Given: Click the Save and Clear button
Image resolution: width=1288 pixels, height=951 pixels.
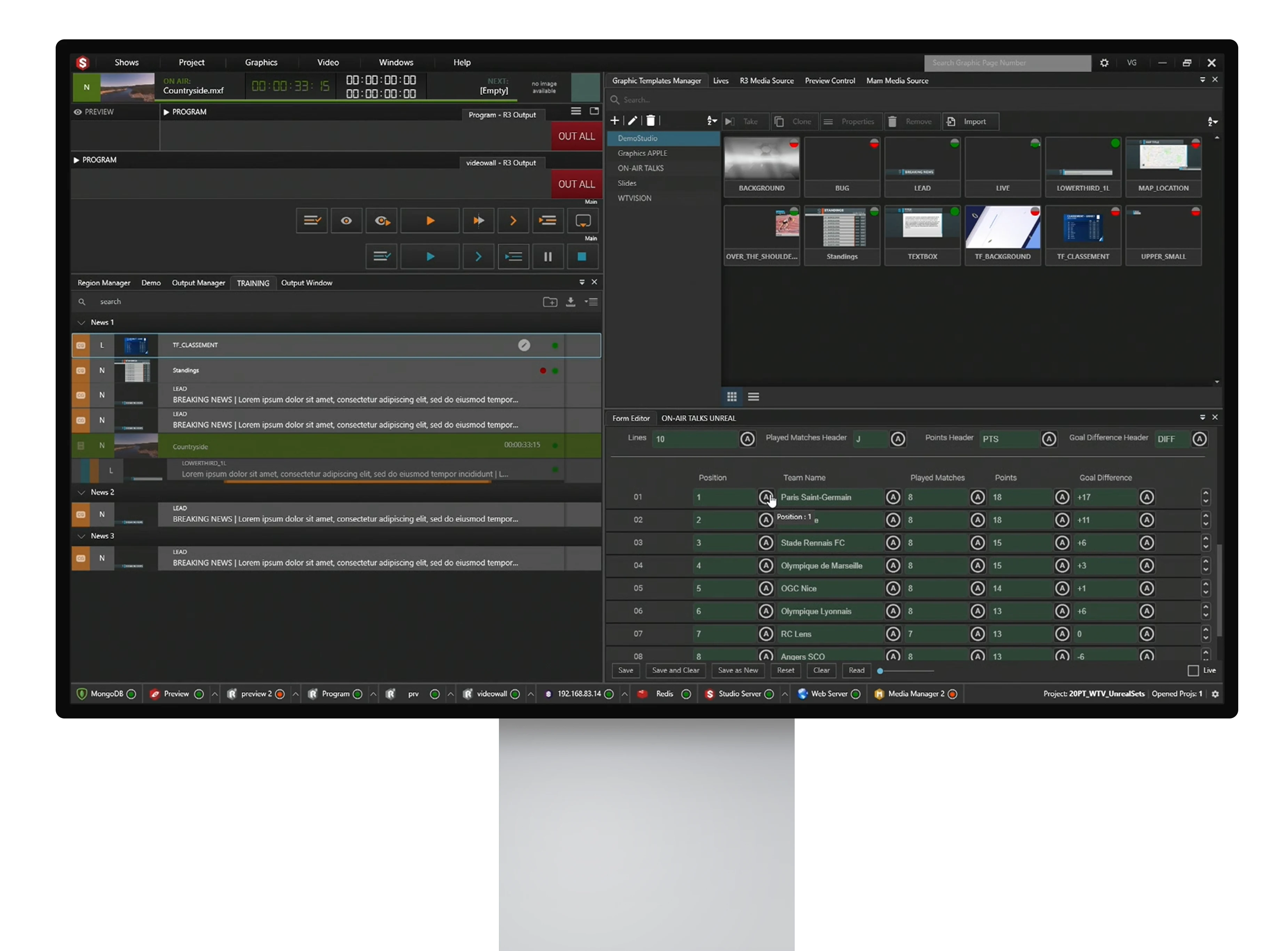Looking at the screenshot, I should (675, 671).
